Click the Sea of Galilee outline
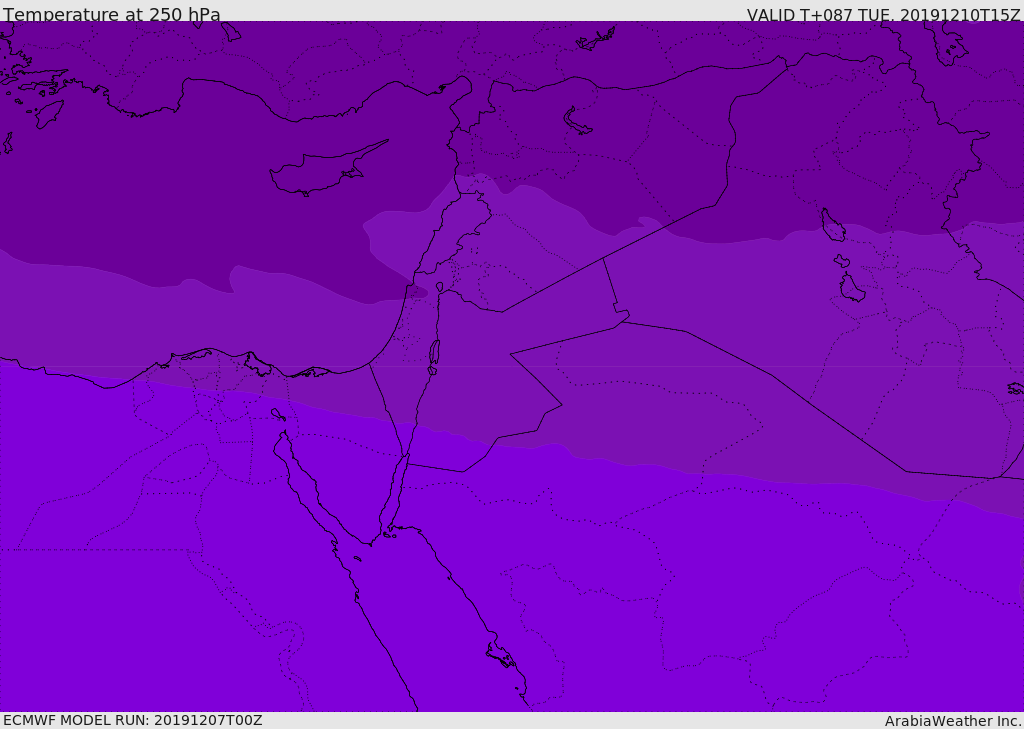Viewport: 1024px width, 729px height. [x=440, y=287]
